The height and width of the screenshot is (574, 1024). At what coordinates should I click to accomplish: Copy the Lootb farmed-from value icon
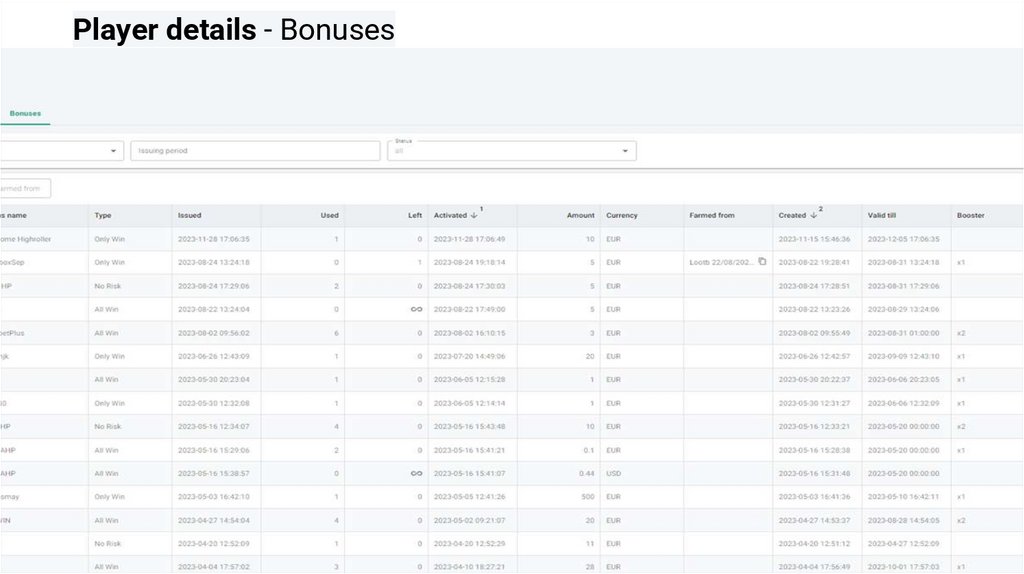(x=761, y=262)
